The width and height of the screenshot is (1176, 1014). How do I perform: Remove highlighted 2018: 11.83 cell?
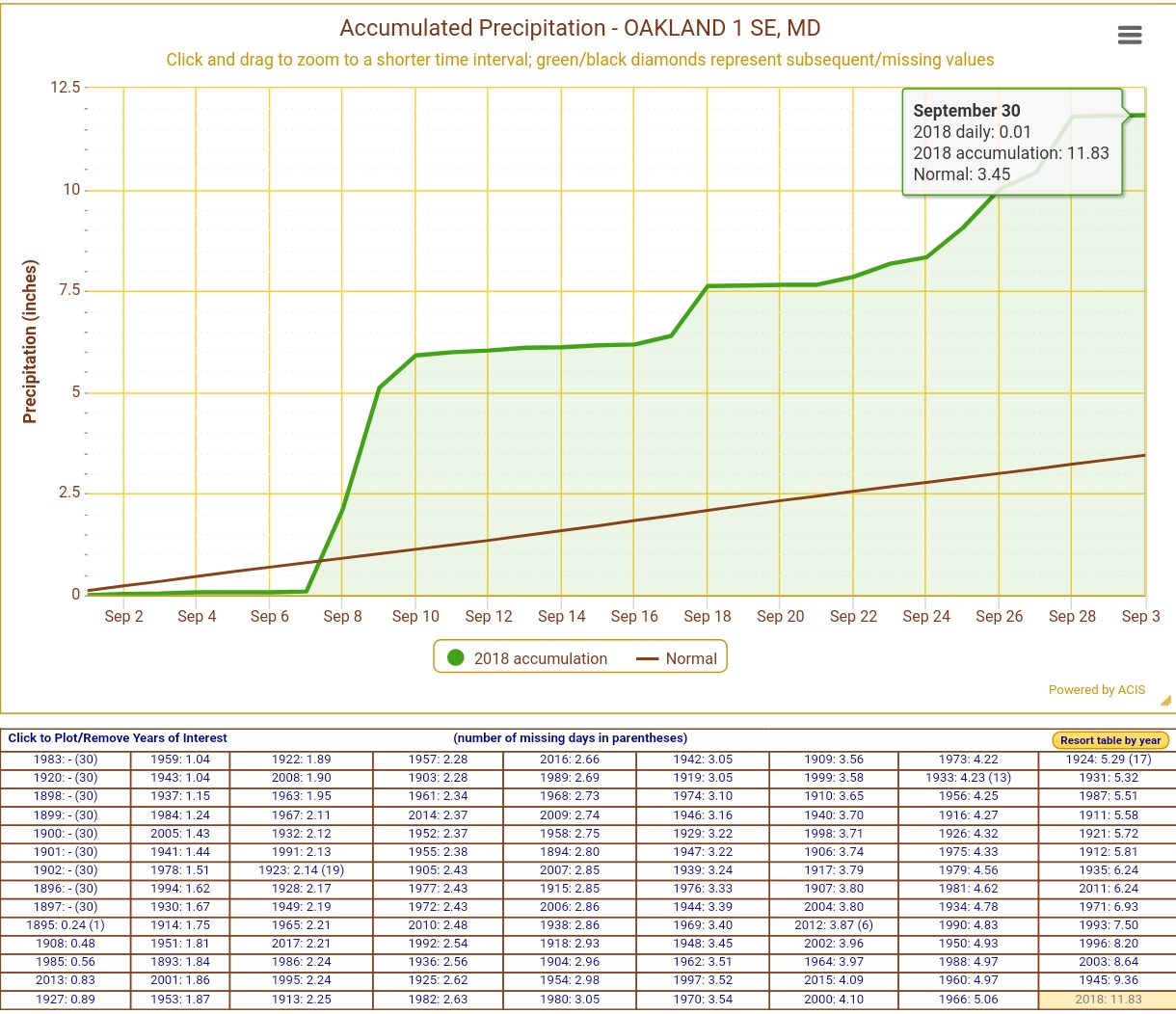click(x=1108, y=1000)
